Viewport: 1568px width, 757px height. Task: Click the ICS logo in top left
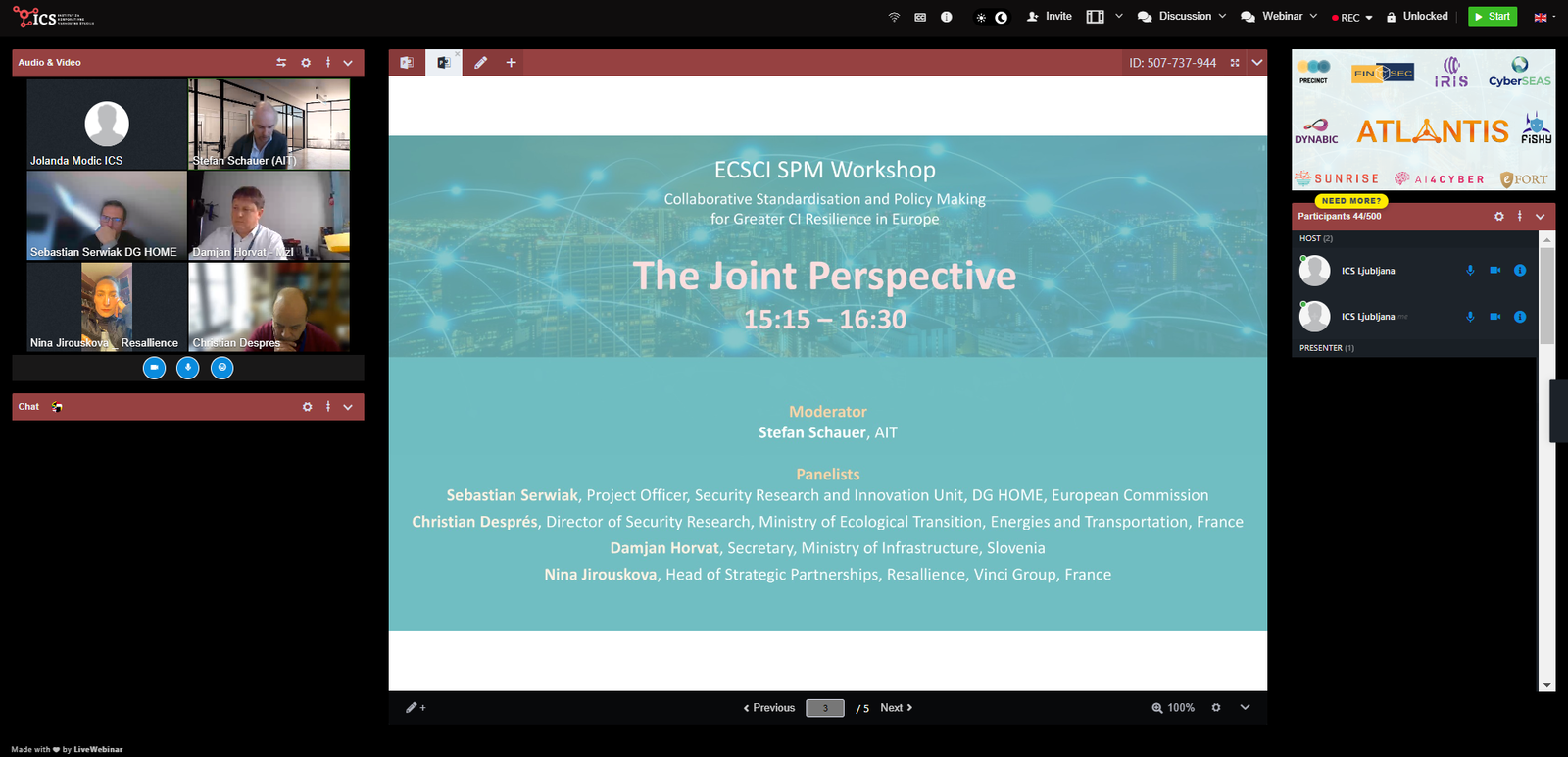pyautogui.click(x=53, y=17)
